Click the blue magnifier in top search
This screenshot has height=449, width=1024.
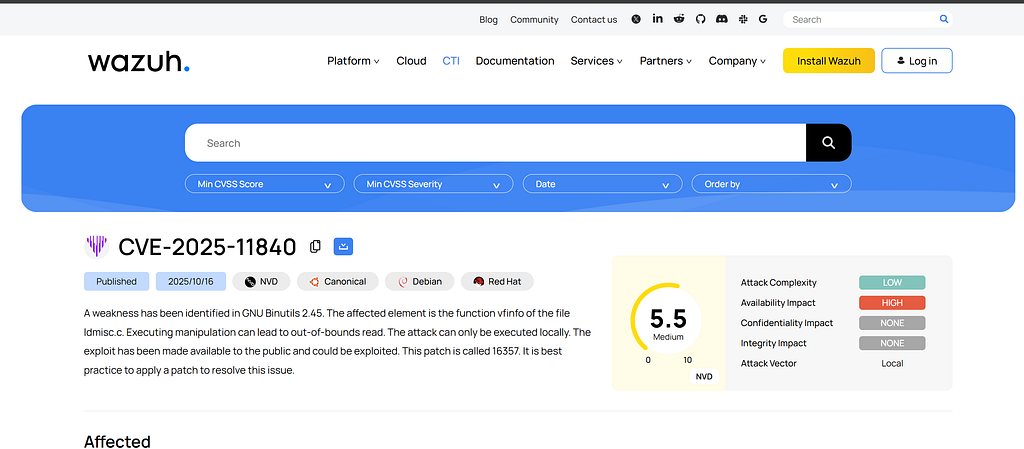click(x=944, y=19)
